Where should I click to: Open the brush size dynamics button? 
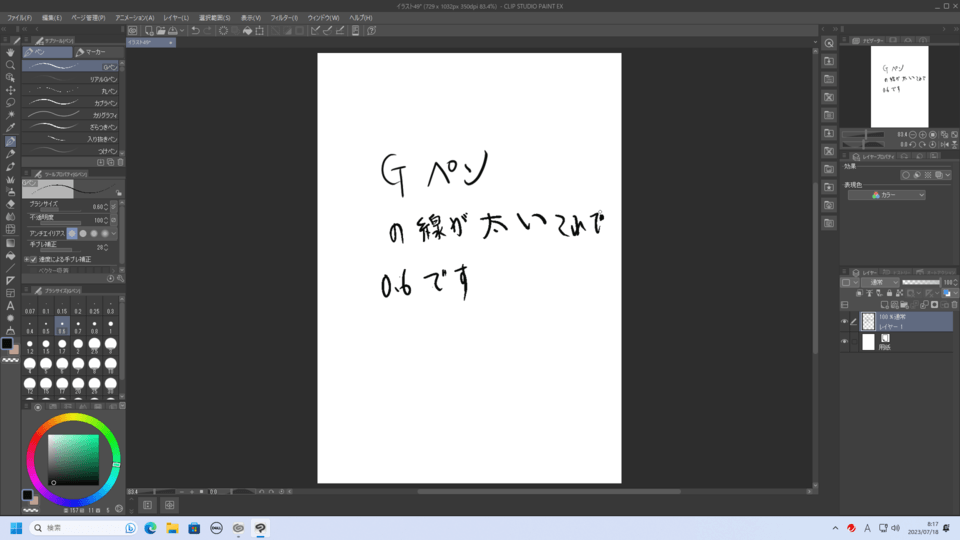pyautogui.click(x=114, y=207)
